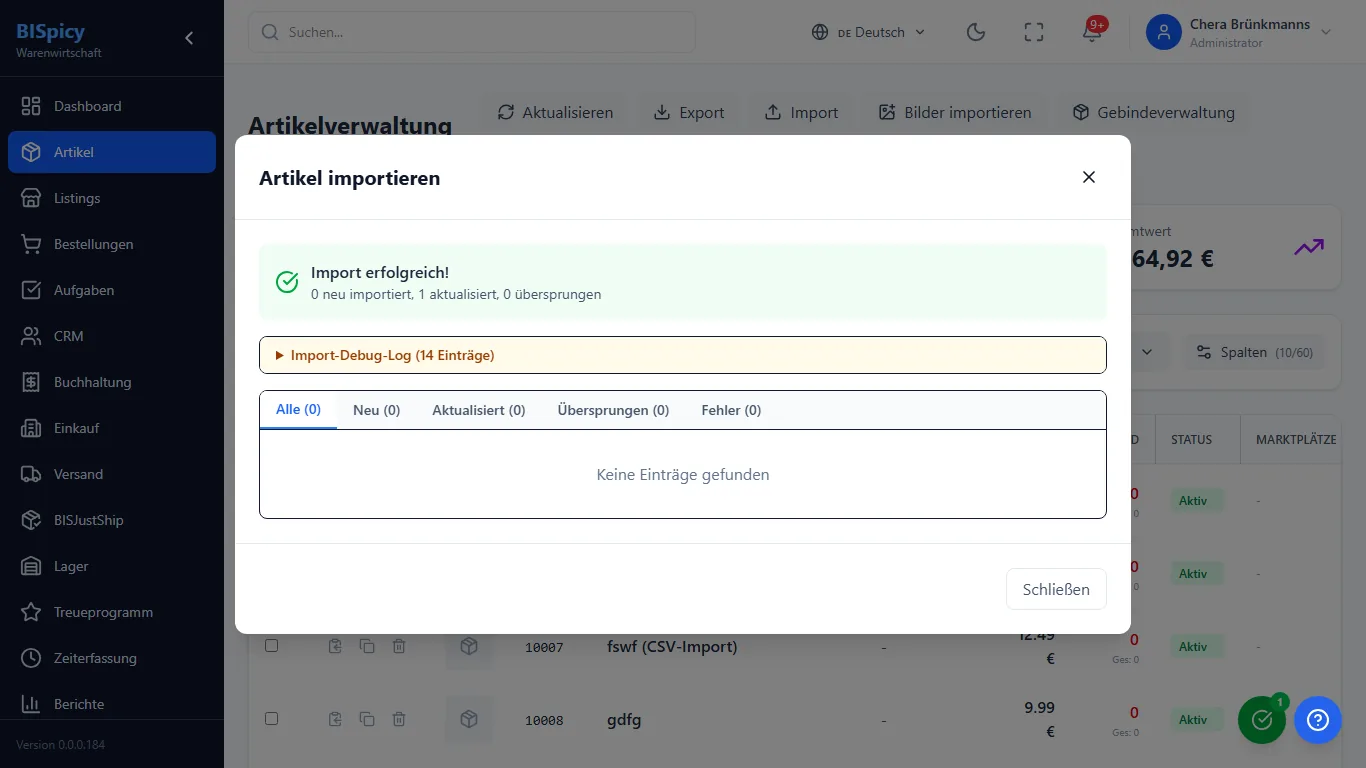Click the Schließen button
The image size is (1366, 768).
coord(1056,589)
